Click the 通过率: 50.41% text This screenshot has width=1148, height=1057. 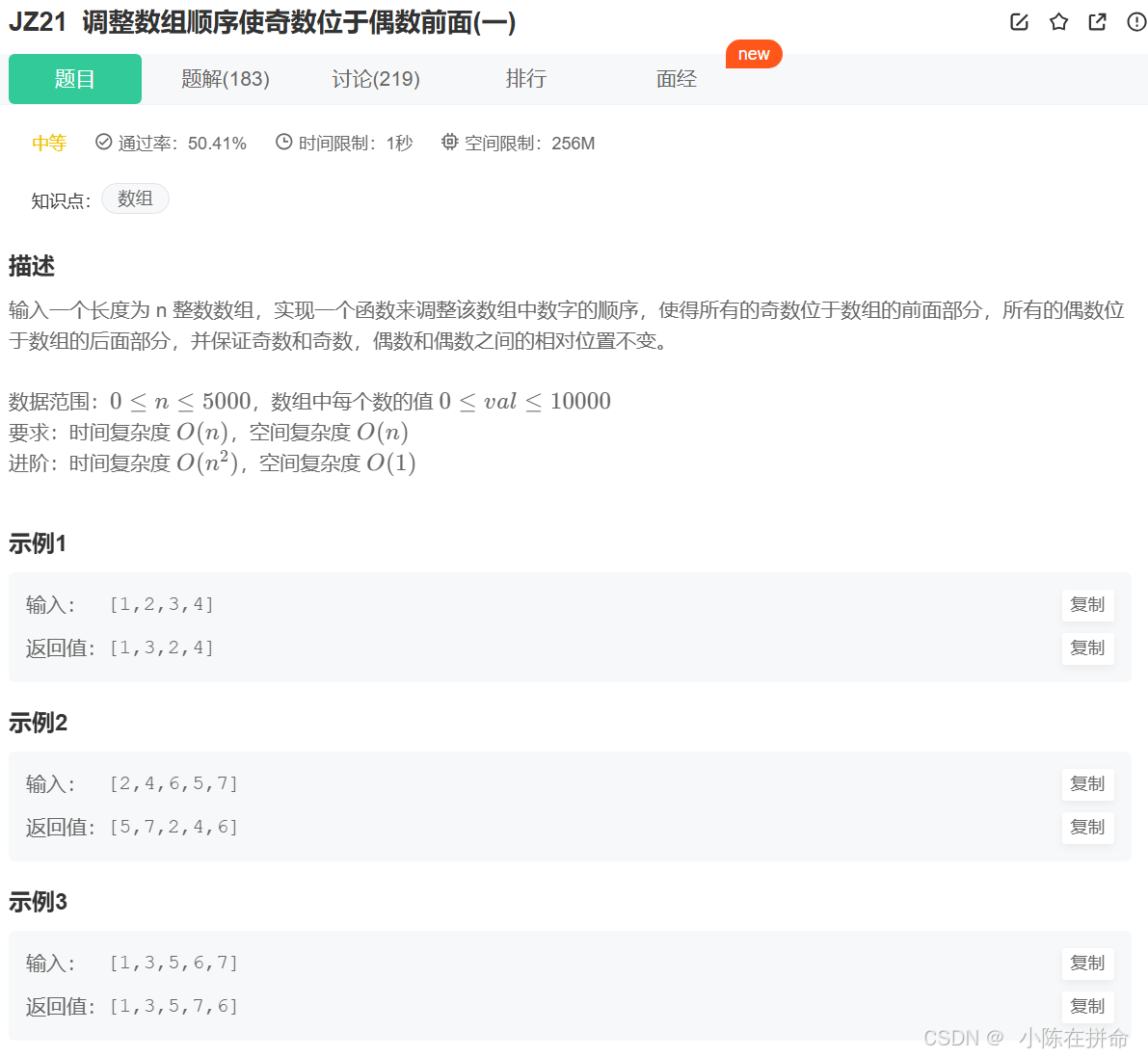[182, 143]
